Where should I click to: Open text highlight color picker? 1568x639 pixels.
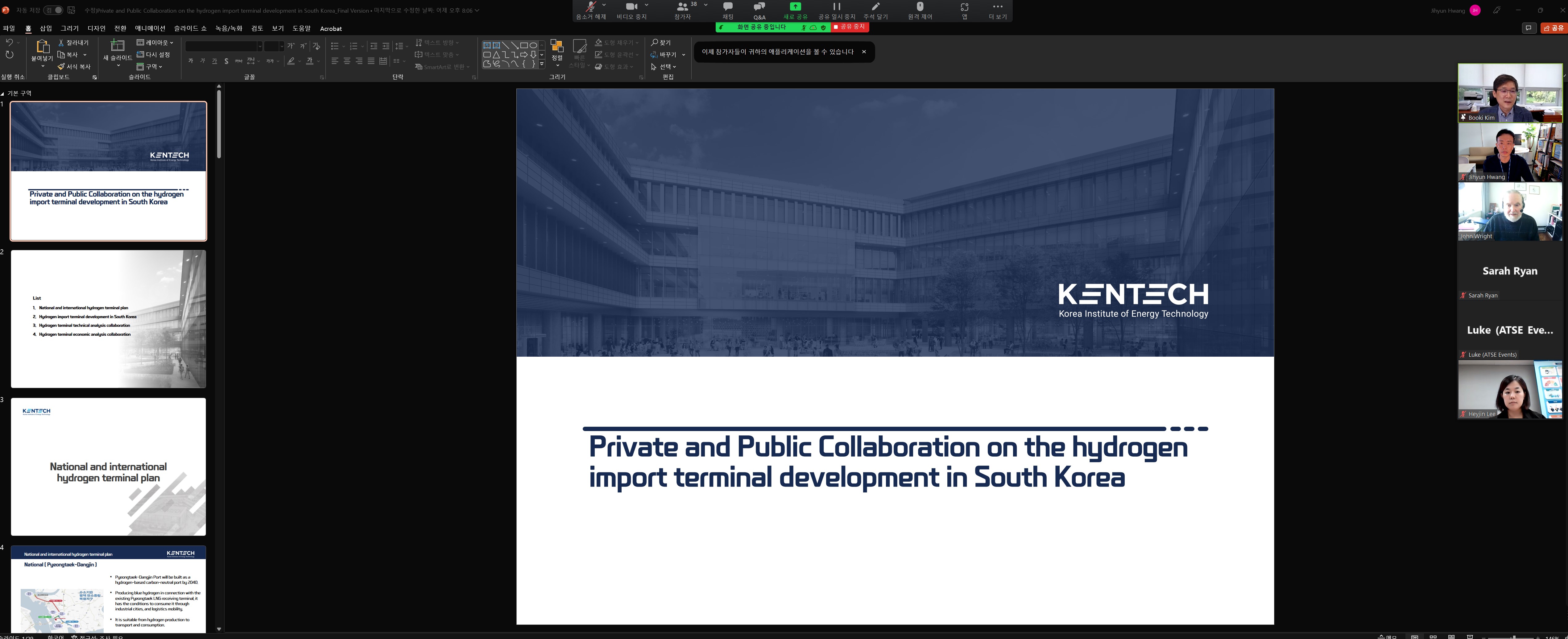pos(291,61)
